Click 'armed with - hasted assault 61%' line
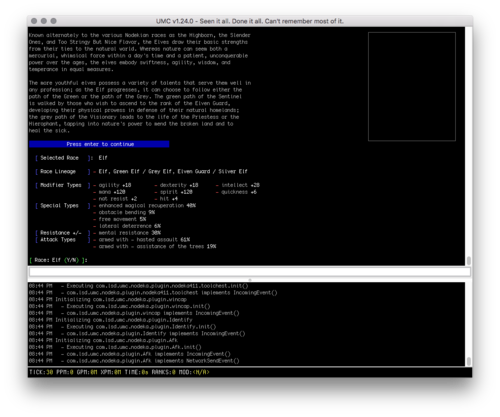 (x=144, y=239)
